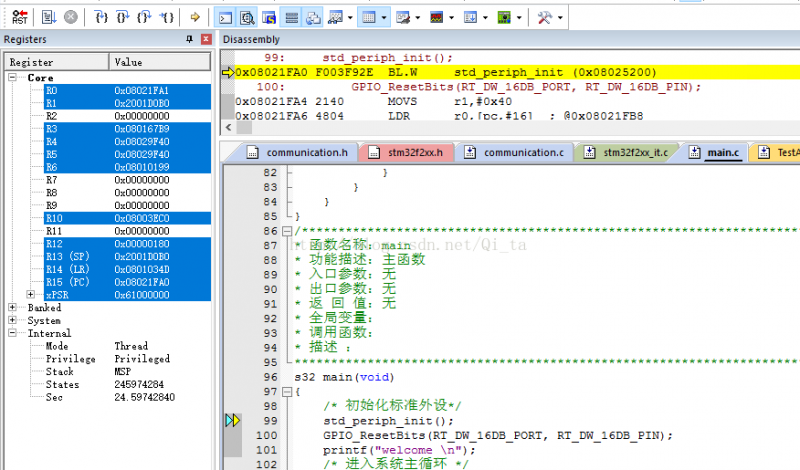Toggle the Command Window button

[x=226, y=17]
